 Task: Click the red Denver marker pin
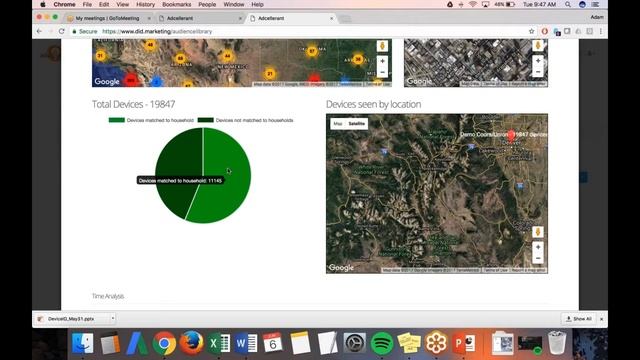pos(511,136)
